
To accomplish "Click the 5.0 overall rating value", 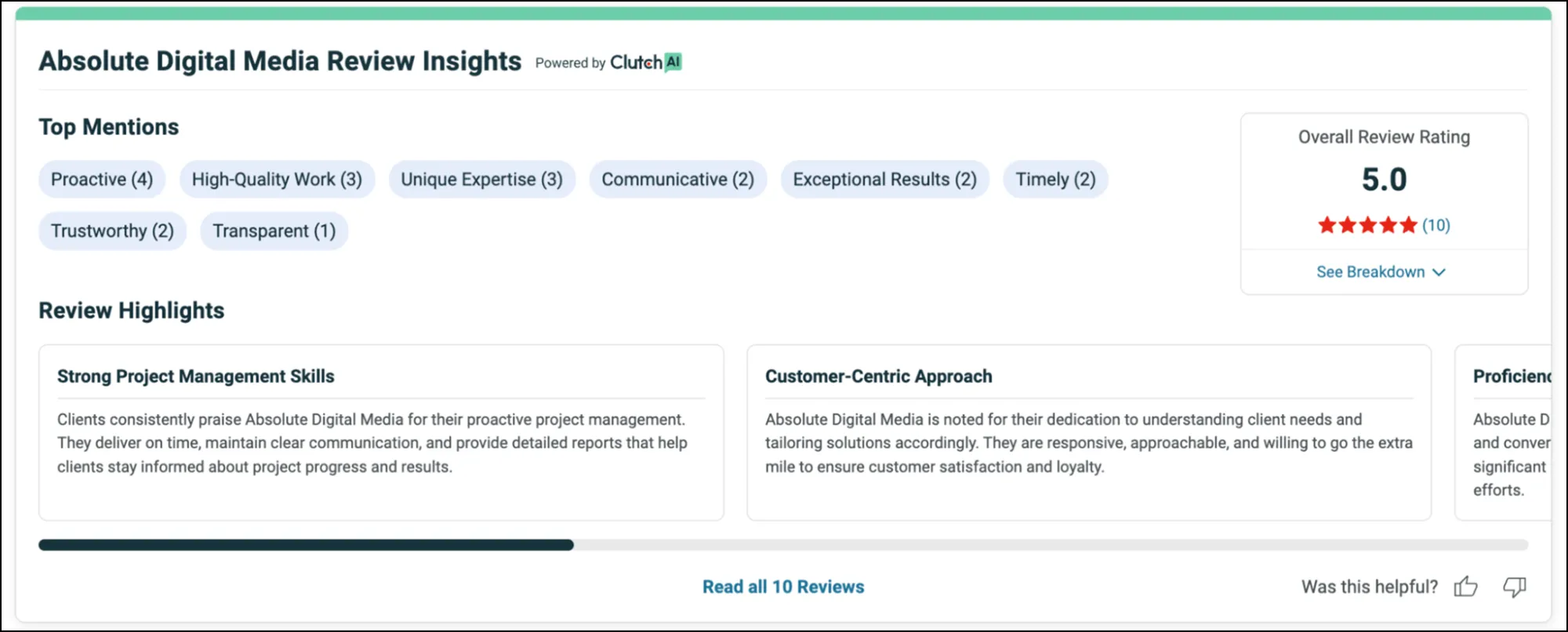I will tap(1384, 180).
